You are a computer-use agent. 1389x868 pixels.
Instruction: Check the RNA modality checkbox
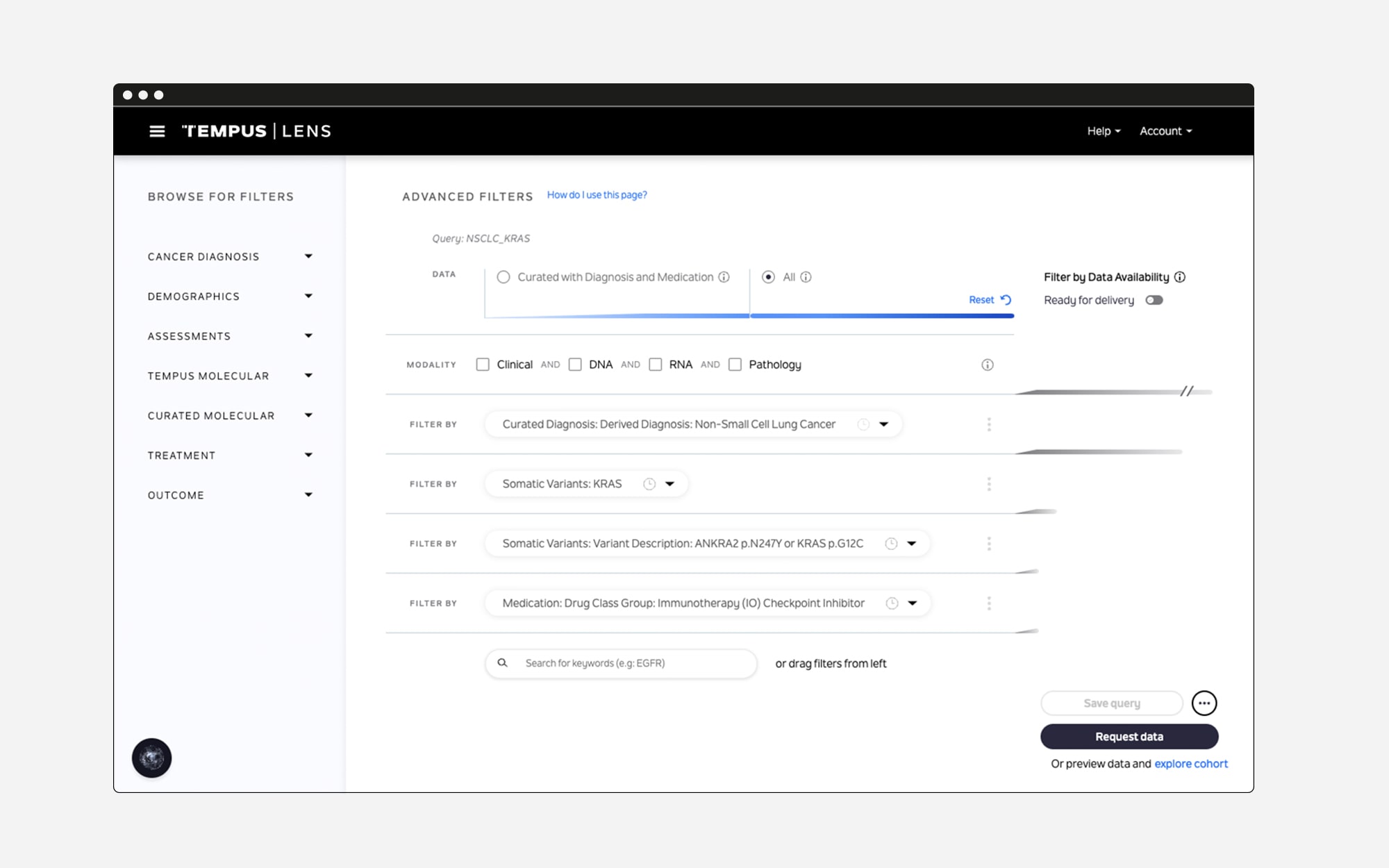656,365
